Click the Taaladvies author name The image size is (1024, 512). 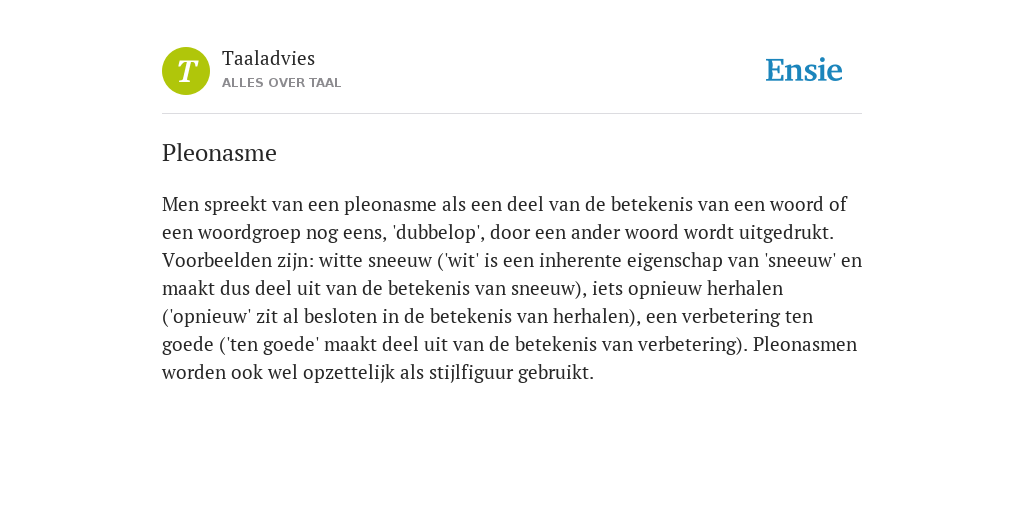[268, 59]
